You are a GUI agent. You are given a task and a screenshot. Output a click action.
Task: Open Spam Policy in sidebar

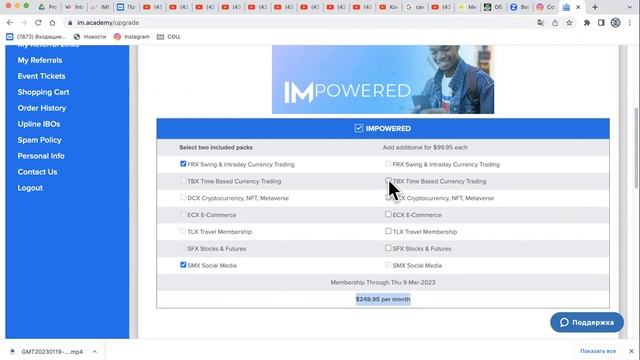pyautogui.click(x=39, y=140)
